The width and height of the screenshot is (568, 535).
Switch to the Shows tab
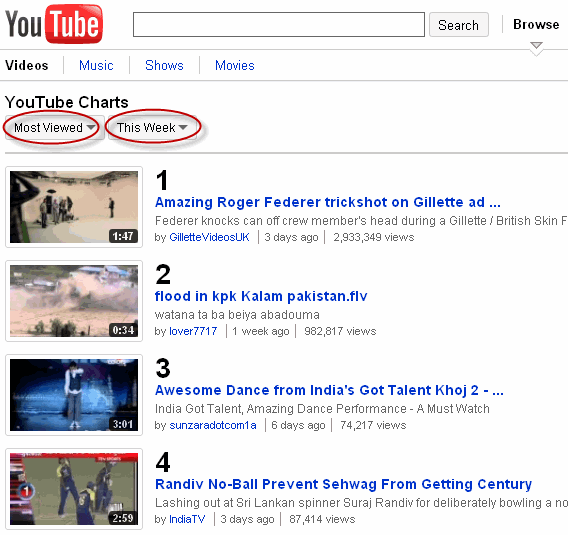(x=164, y=66)
